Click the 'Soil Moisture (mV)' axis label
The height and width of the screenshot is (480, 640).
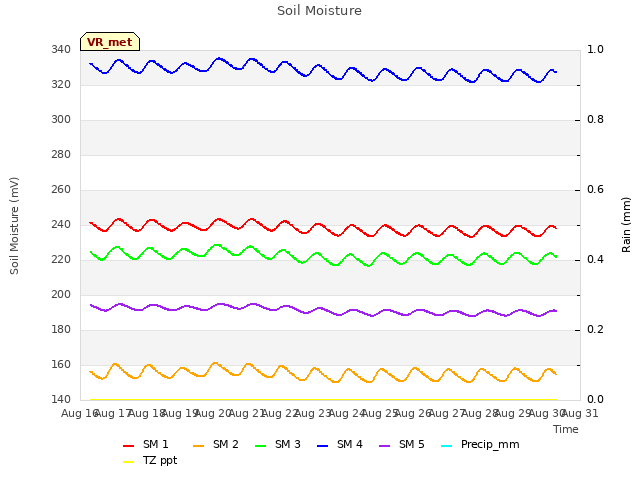point(14,226)
